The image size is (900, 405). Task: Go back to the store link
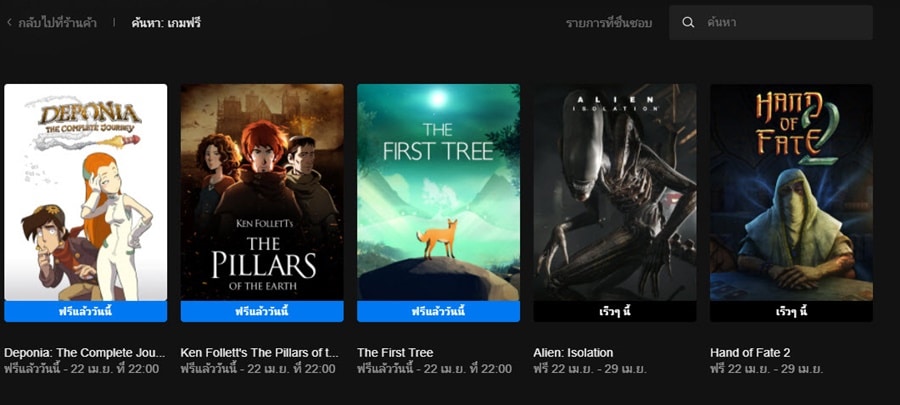(x=57, y=23)
